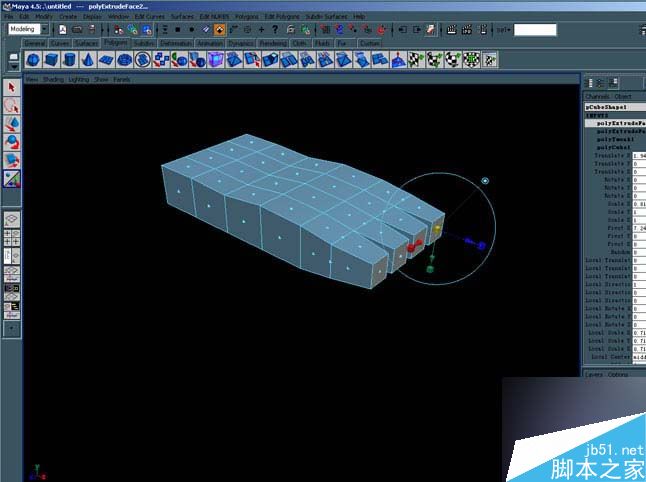Create a polygon cylinder from the shelf
Viewport: 646px width, 482px height.
click(x=69, y=60)
